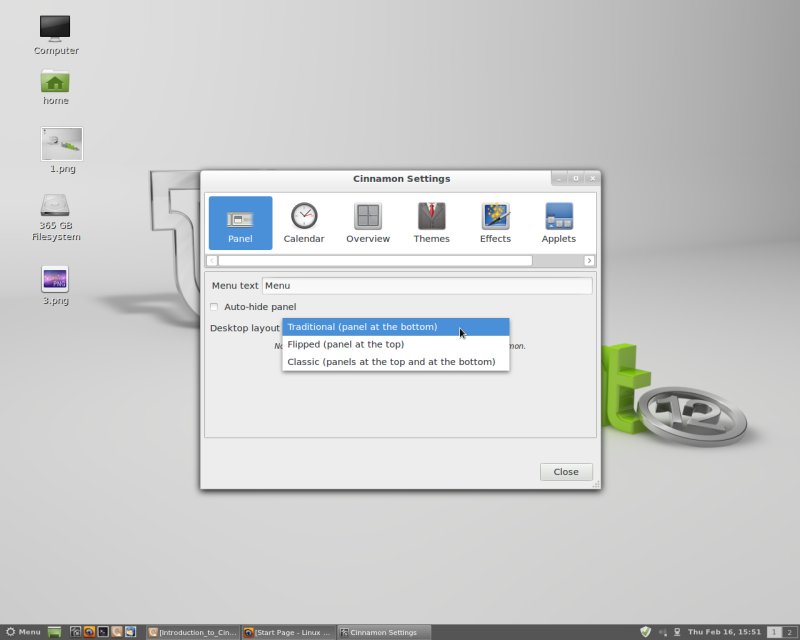
Task: Launch the Terminal from panel launcher
Action: 103,632
